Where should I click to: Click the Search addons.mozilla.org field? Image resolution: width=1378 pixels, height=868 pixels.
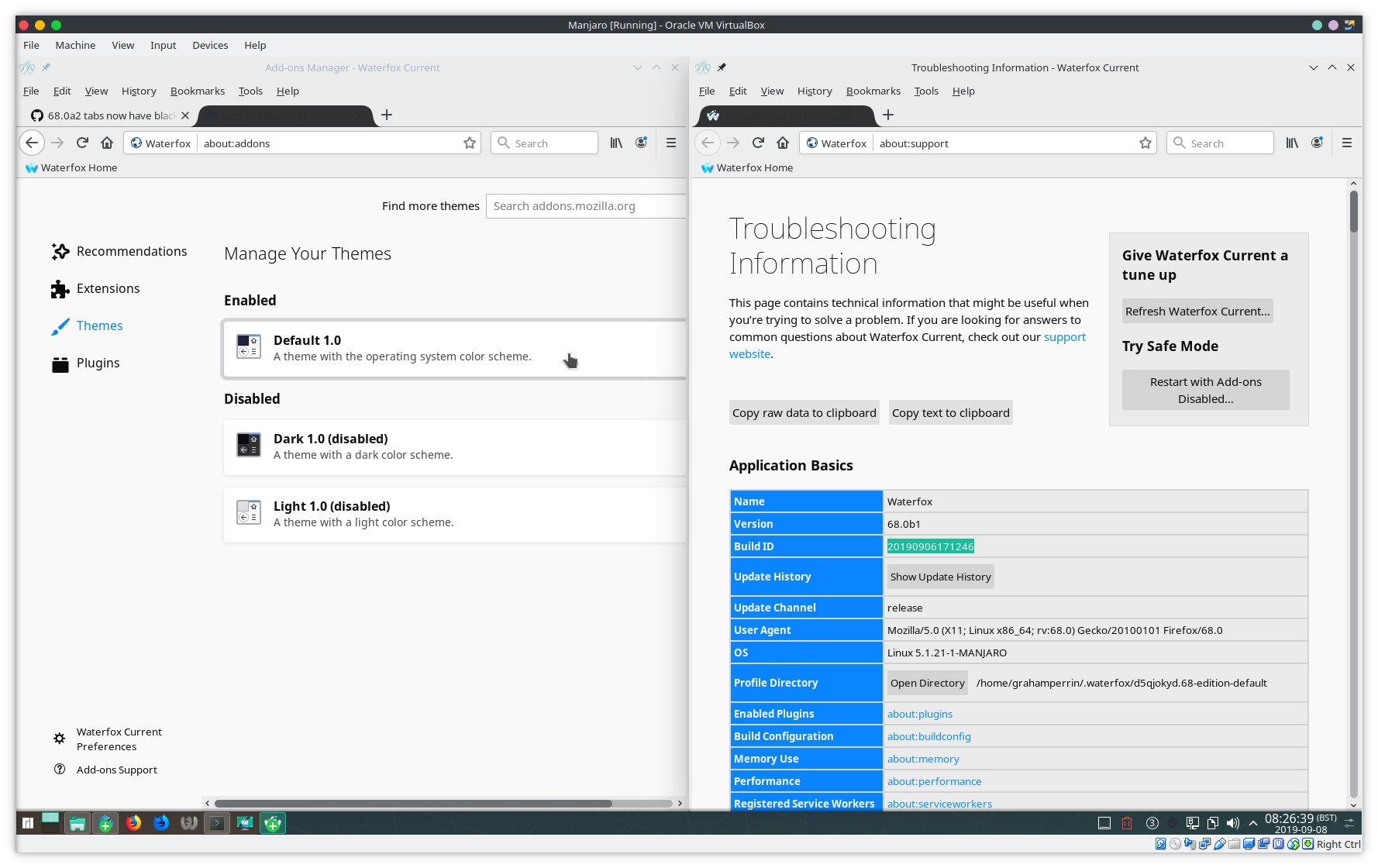[586, 206]
